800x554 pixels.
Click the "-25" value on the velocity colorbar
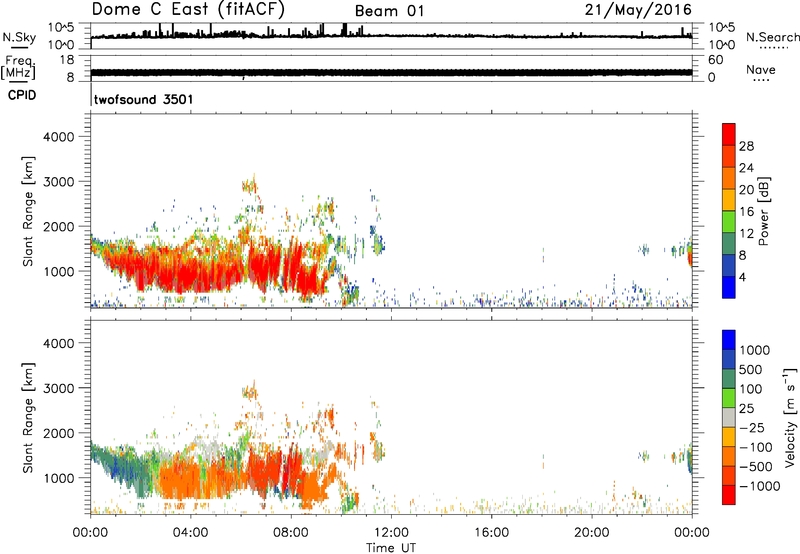coord(752,428)
